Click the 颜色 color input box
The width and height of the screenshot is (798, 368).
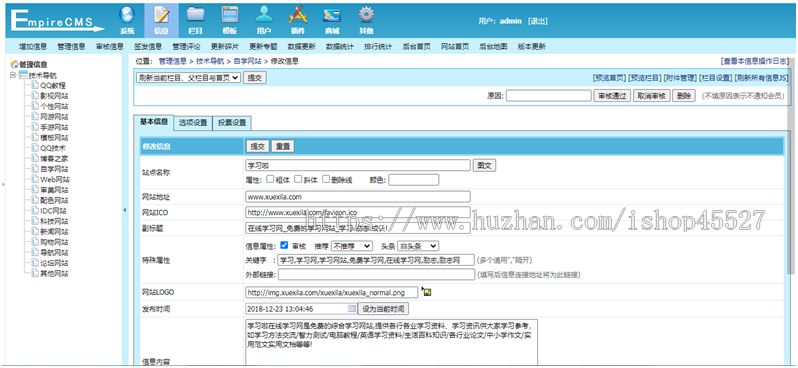pos(413,180)
